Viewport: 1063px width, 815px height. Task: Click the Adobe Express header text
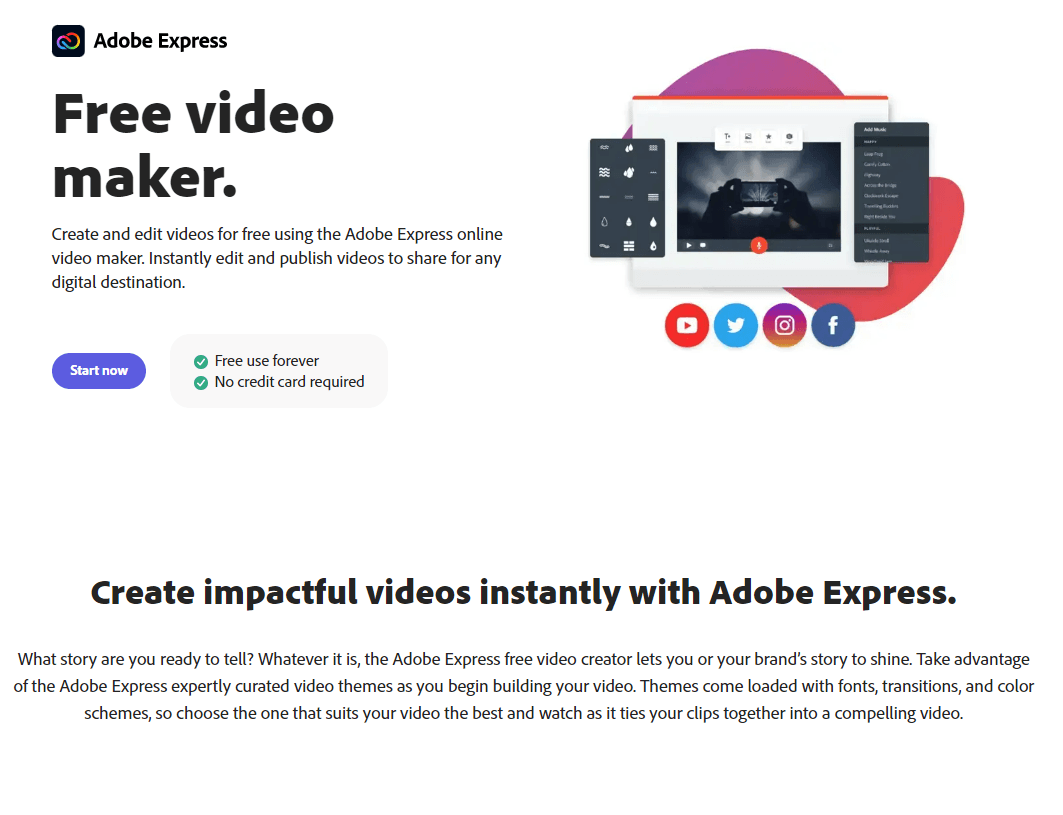coord(160,41)
